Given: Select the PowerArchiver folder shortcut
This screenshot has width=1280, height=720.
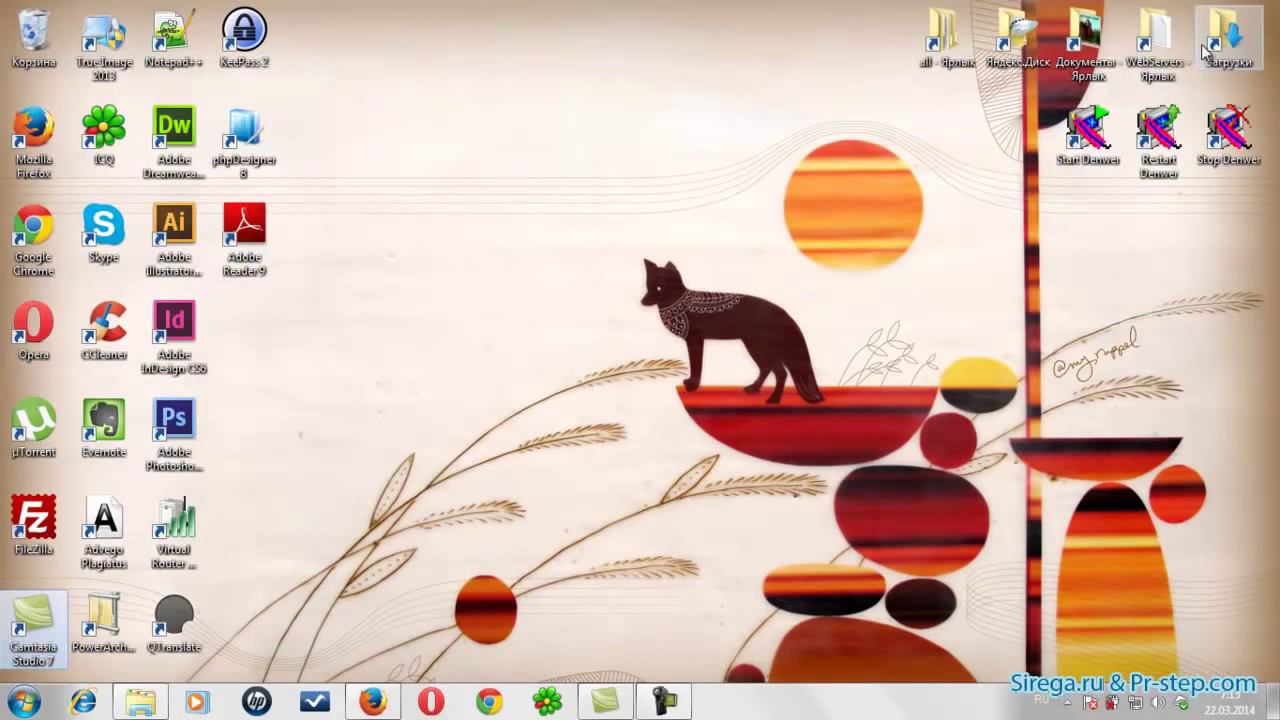Looking at the screenshot, I should click(x=104, y=624).
